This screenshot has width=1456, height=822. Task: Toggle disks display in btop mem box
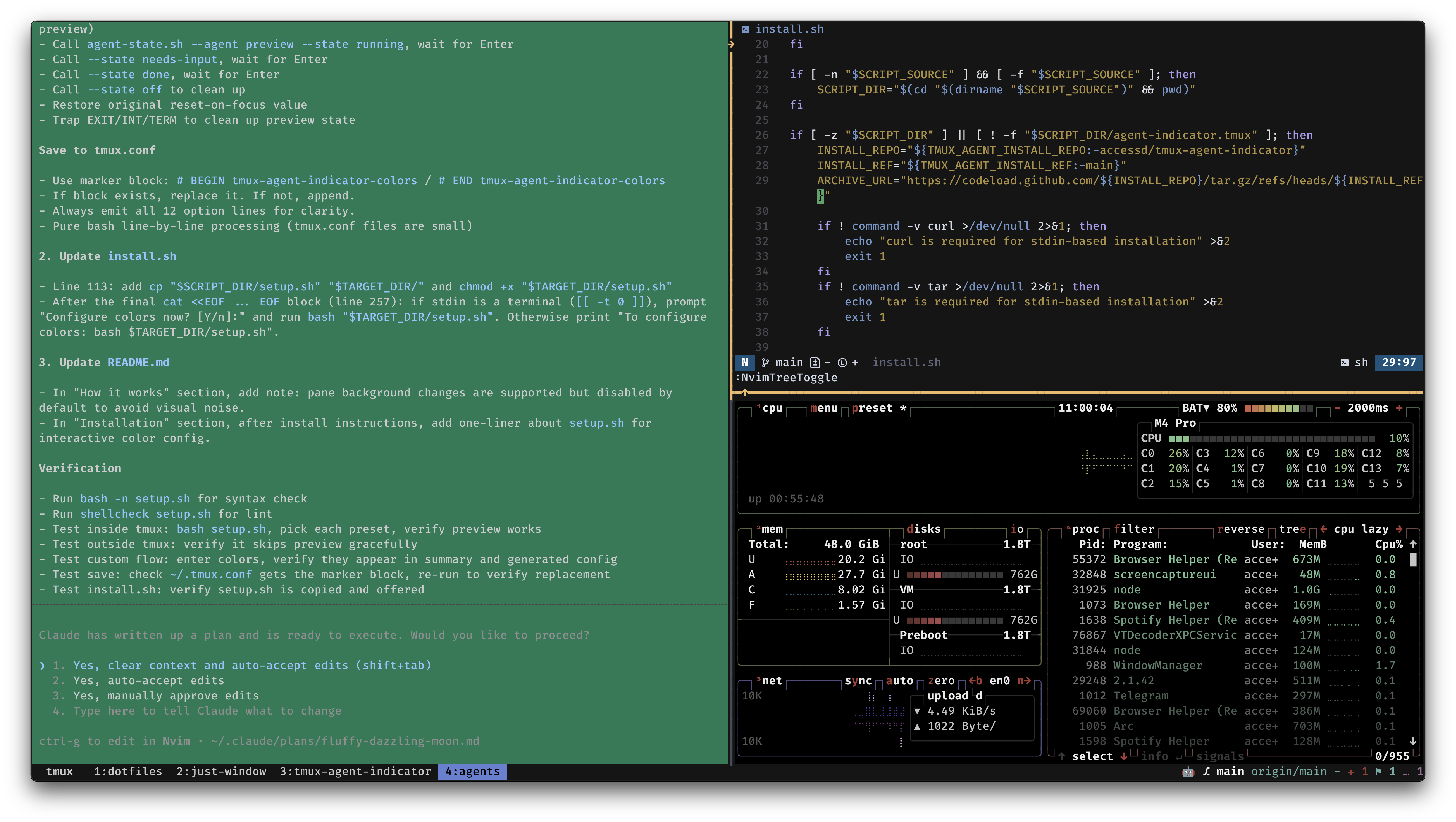click(924, 529)
